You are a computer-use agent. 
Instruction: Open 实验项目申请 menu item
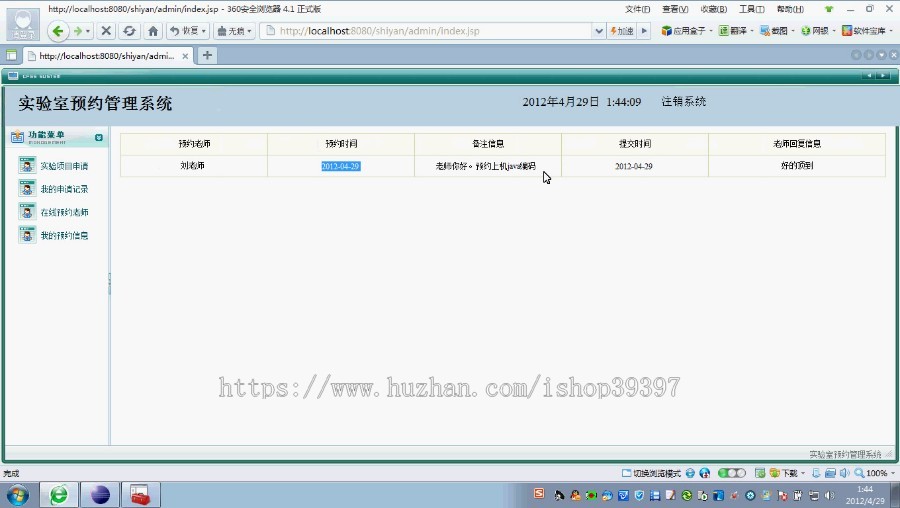coord(64,166)
